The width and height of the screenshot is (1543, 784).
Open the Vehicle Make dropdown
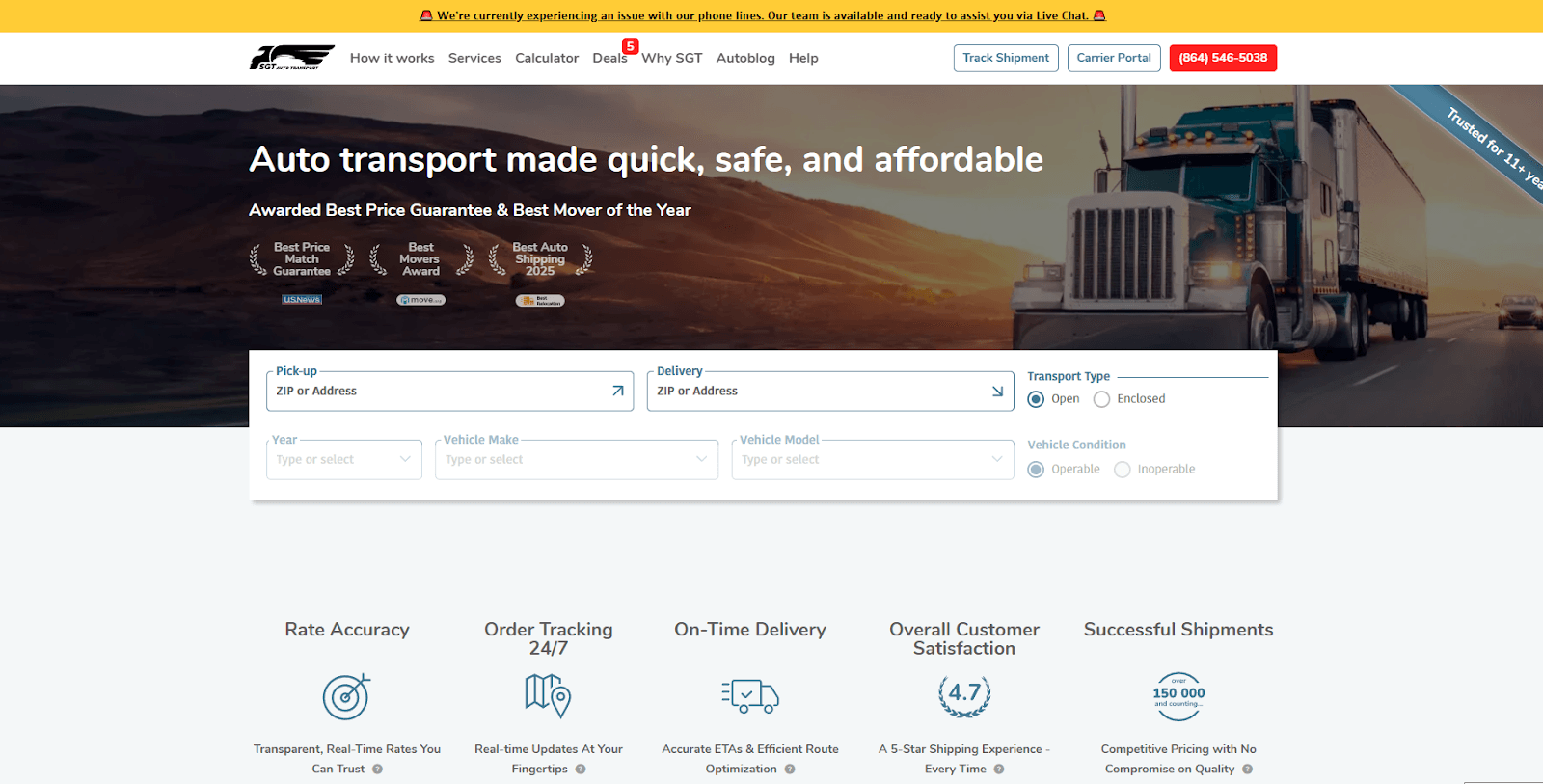(576, 460)
